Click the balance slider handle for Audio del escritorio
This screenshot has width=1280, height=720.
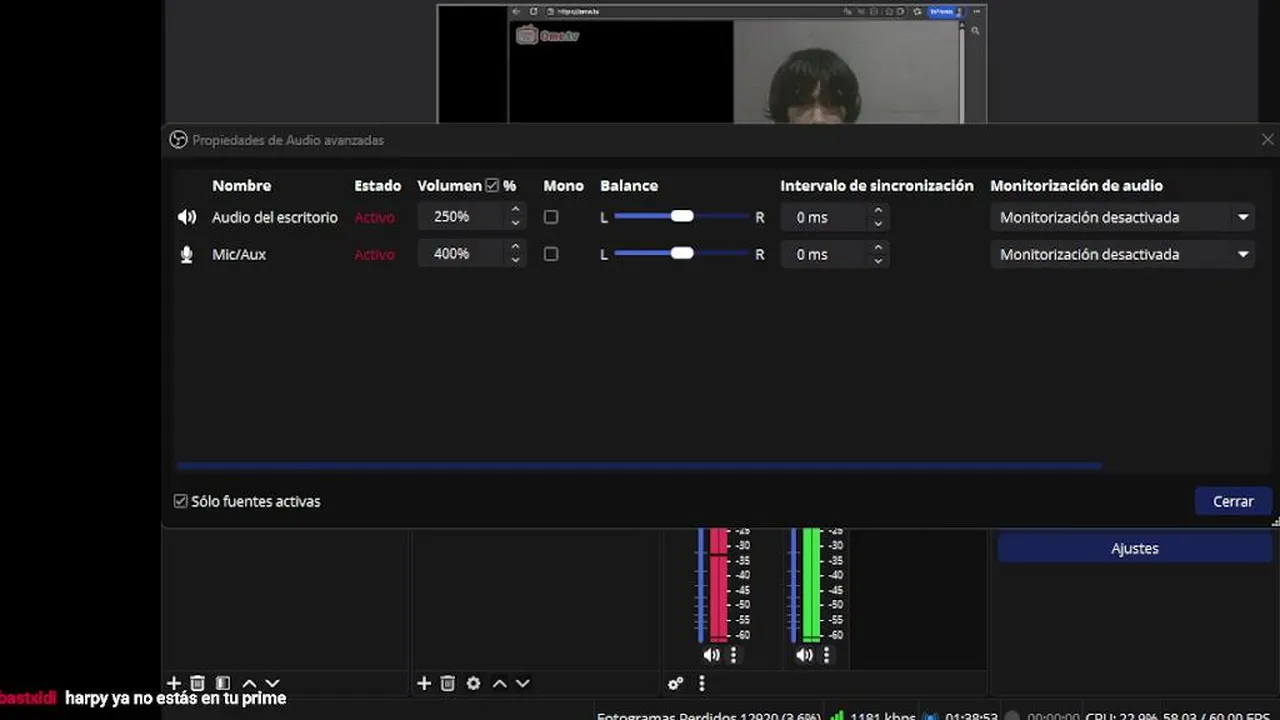[x=682, y=216]
